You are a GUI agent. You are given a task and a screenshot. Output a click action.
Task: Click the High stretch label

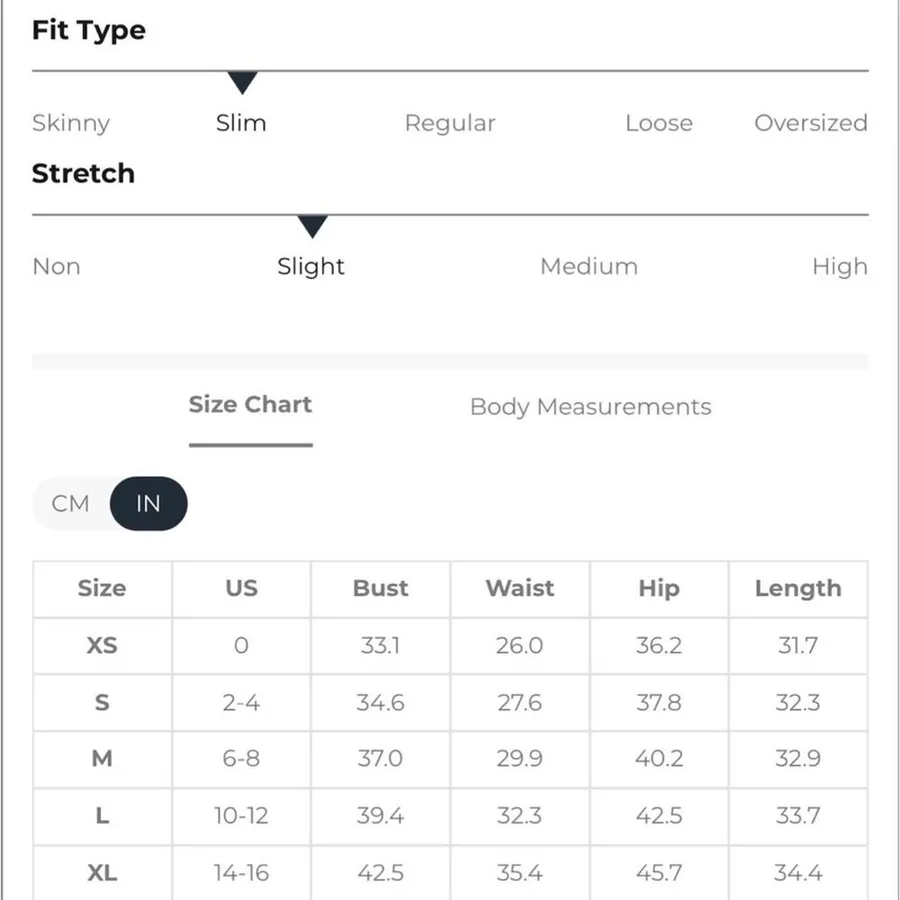coord(840,267)
